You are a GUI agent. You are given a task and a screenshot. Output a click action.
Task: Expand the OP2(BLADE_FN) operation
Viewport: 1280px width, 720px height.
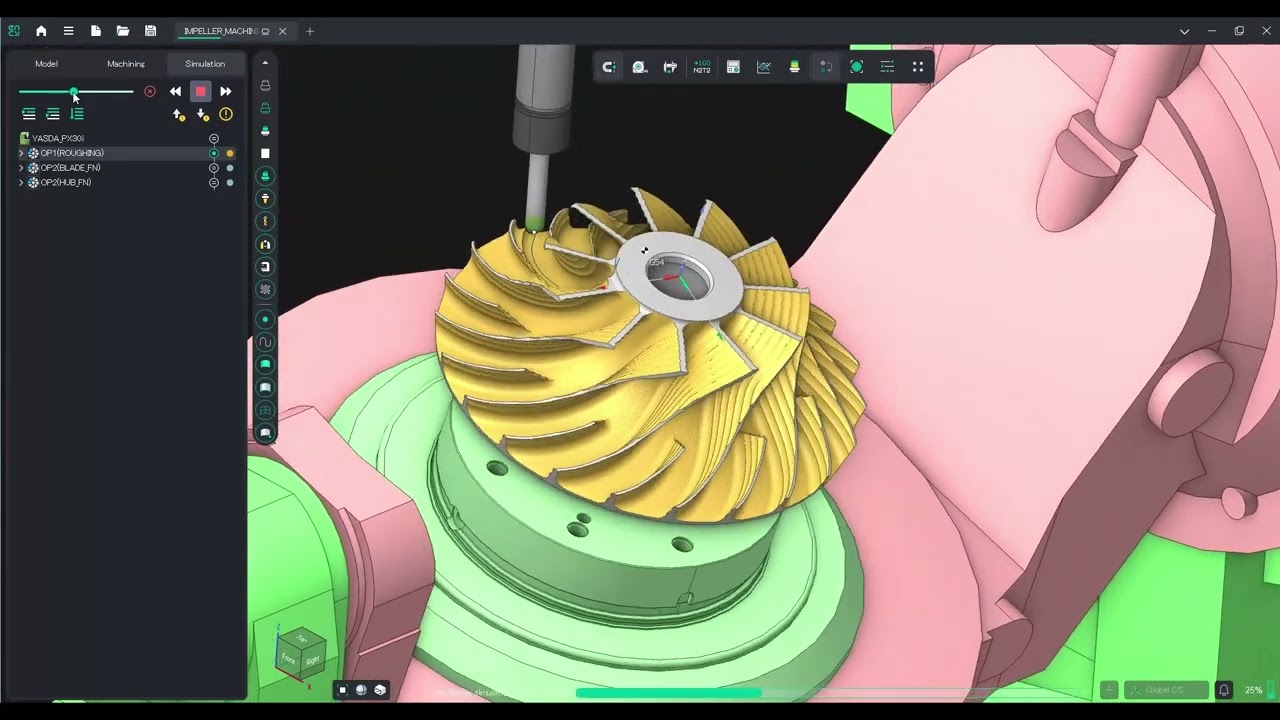point(21,168)
